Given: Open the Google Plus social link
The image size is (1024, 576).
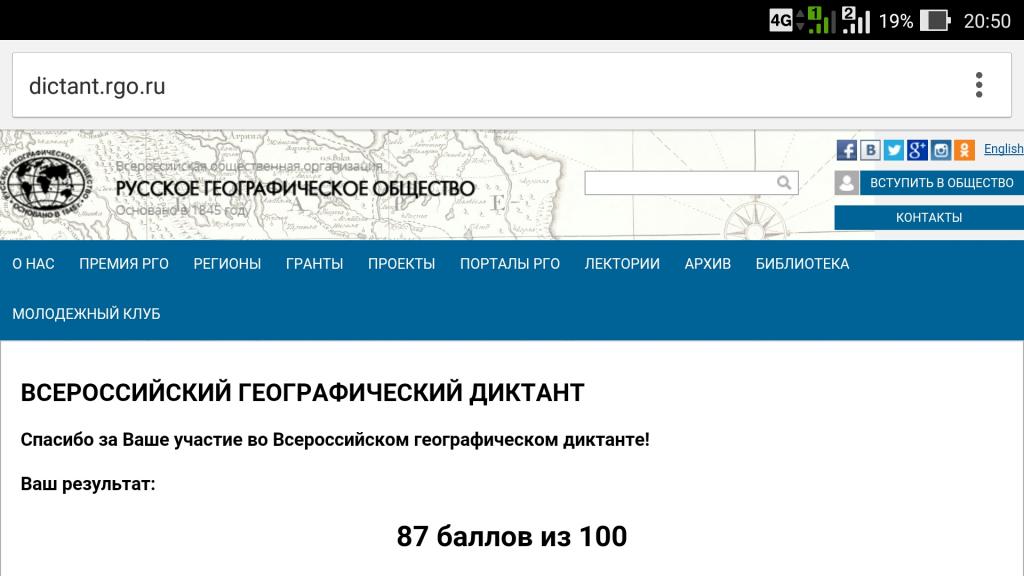Looking at the screenshot, I should pyautogui.click(x=917, y=150).
